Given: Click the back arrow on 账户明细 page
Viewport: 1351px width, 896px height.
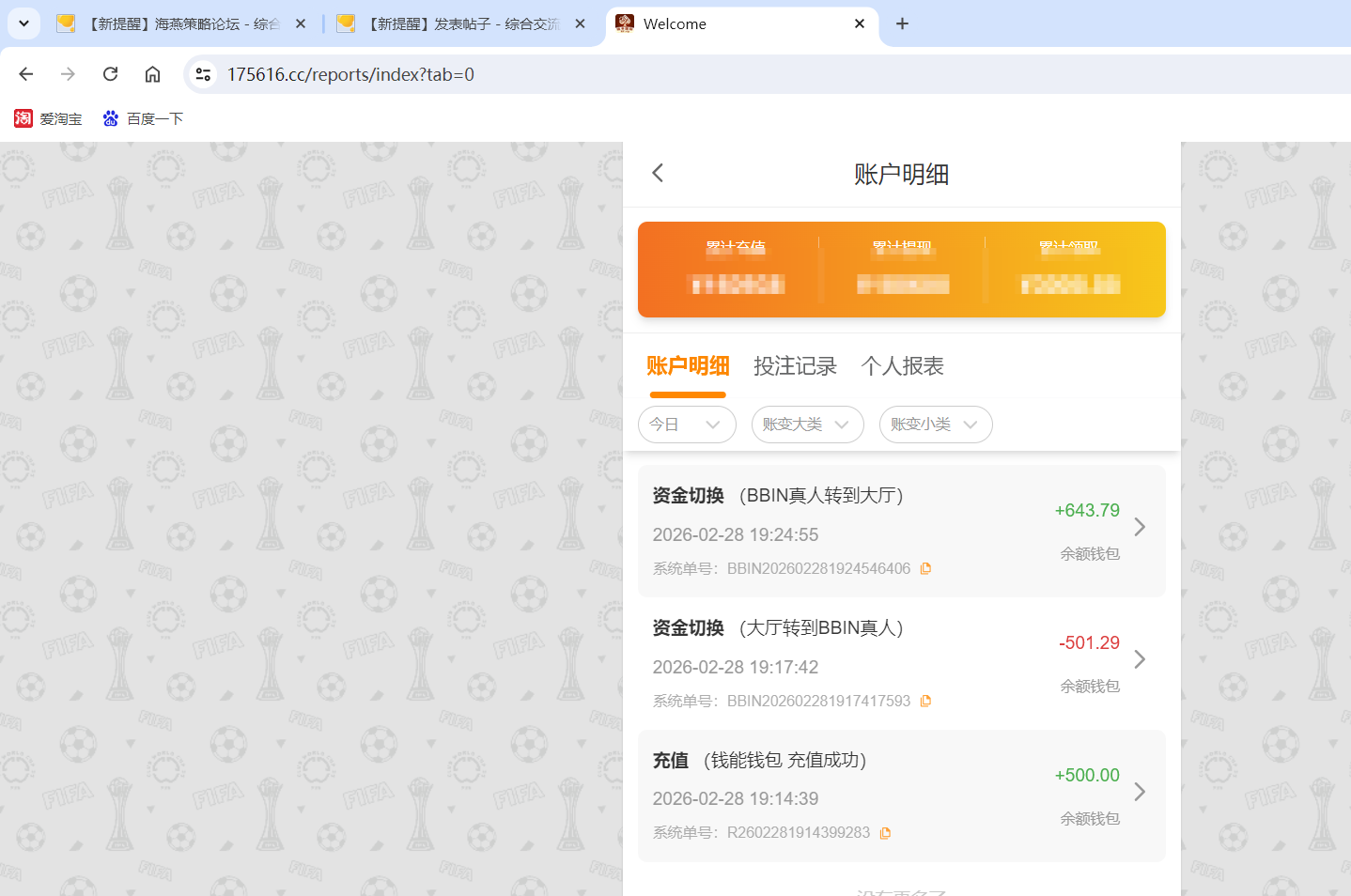Looking at the screenshot, I should pyautogui.click(x=657, y=173).
